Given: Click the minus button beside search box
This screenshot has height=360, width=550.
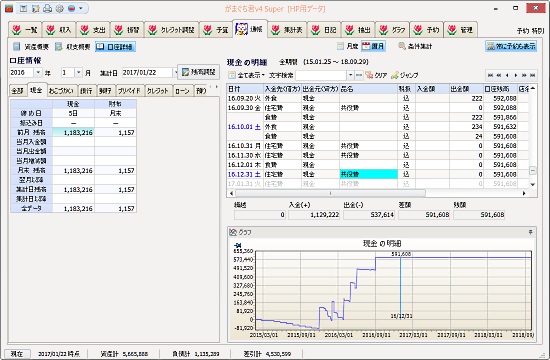Looking at the screenshot, I should pyautogui.click(x=358, y=75).
